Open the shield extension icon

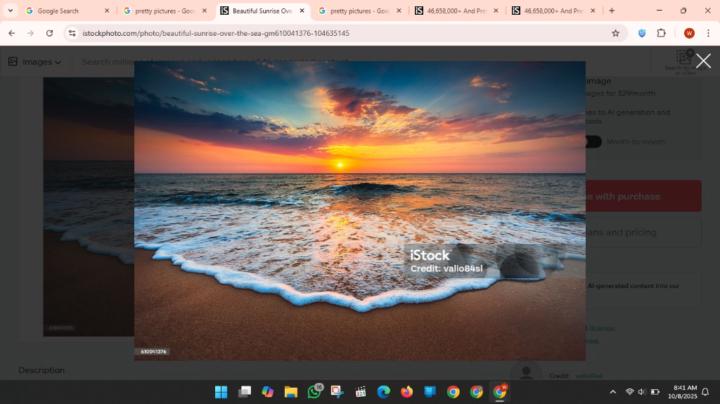pyautogui.click(x=642, y=33)
